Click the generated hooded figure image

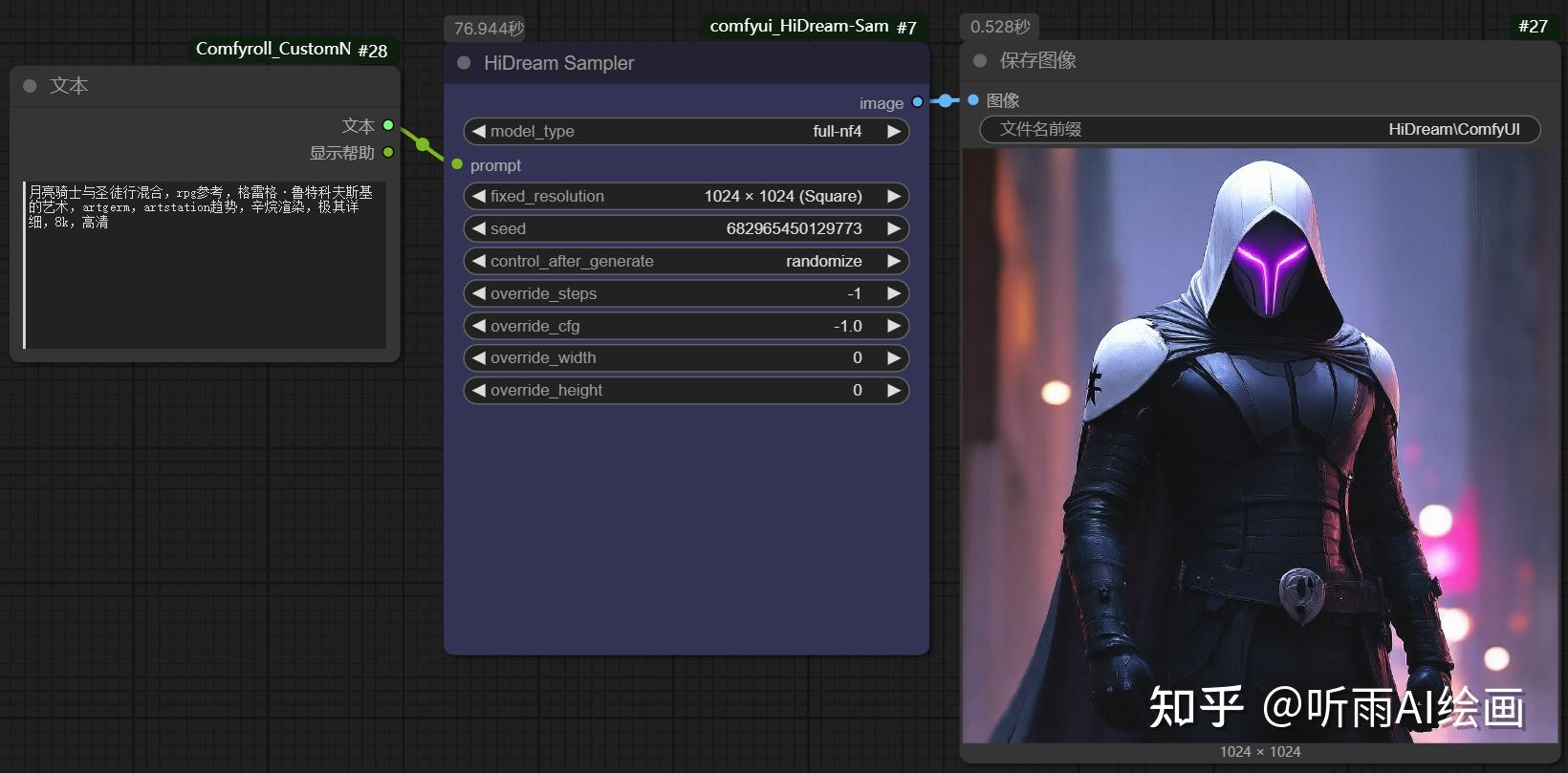1260,445
